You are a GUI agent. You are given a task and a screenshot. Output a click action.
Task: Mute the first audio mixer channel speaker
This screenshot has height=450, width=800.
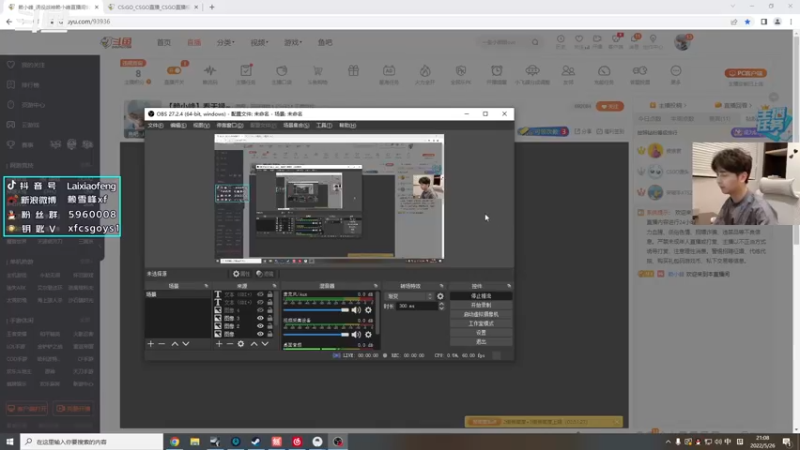point(356,310)
